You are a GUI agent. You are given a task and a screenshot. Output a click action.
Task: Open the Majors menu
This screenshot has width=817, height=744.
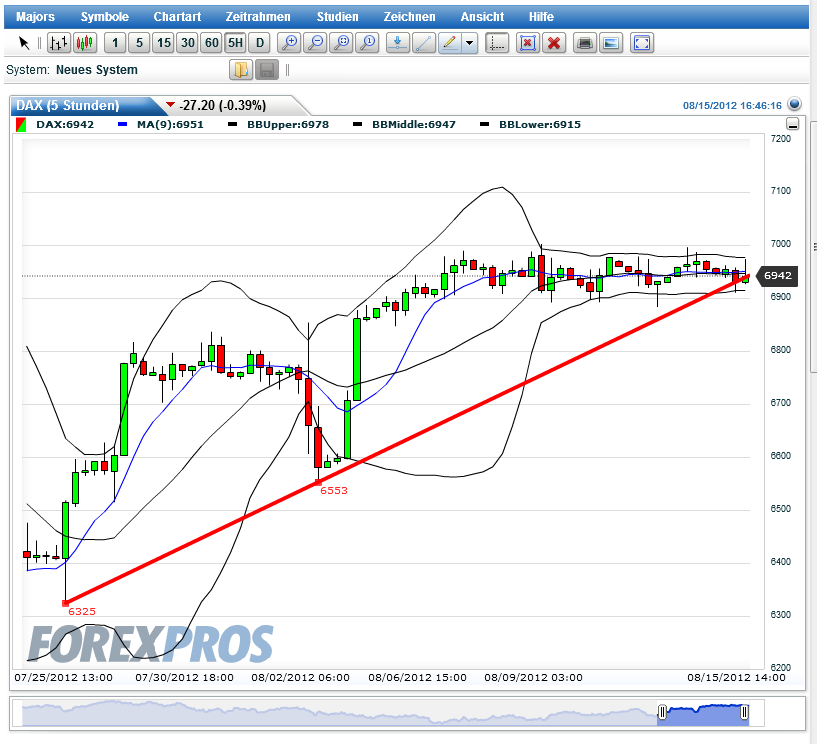[x=35, y=17]
